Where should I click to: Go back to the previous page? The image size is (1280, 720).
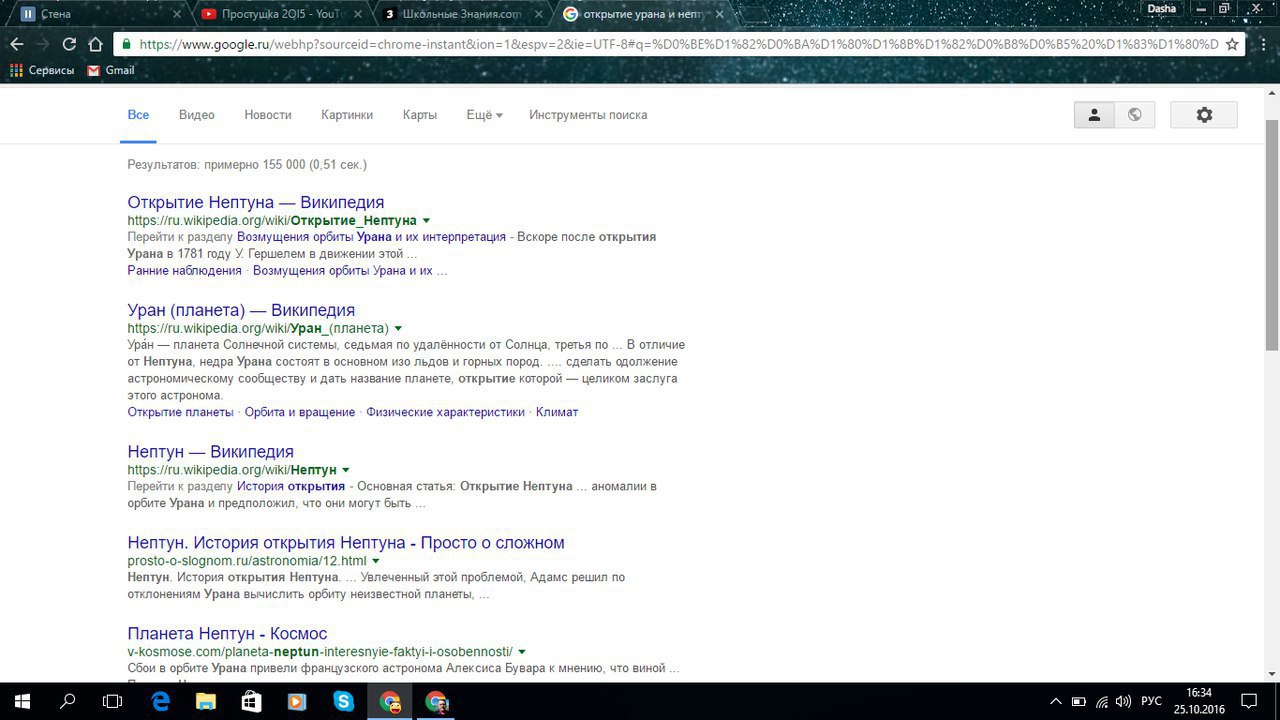(x=17, y=44)
